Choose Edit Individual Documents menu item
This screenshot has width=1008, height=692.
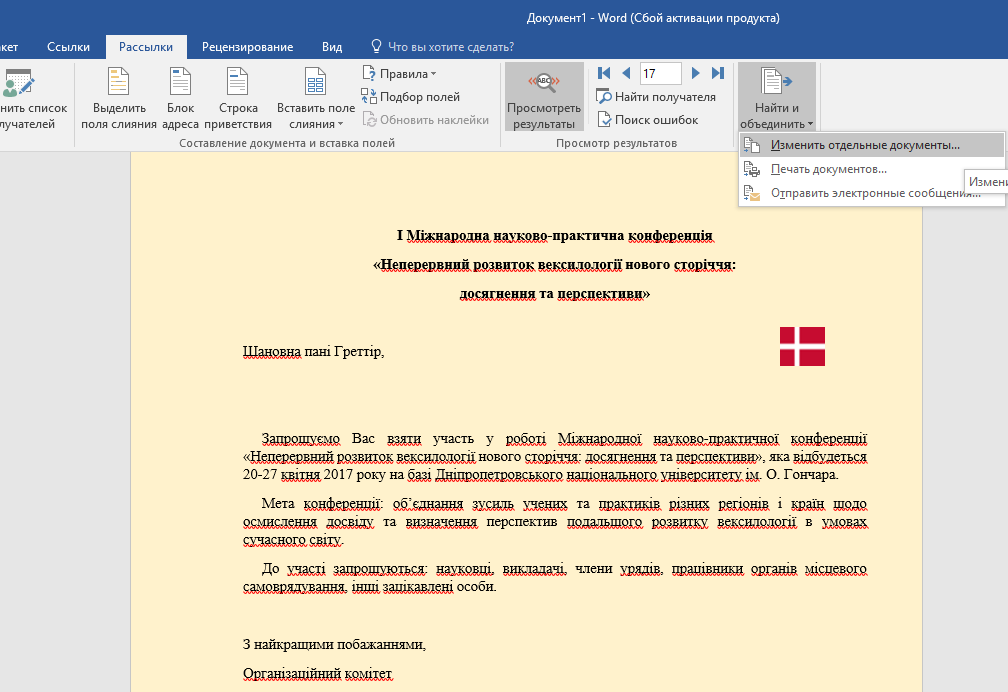coord(864,145)
